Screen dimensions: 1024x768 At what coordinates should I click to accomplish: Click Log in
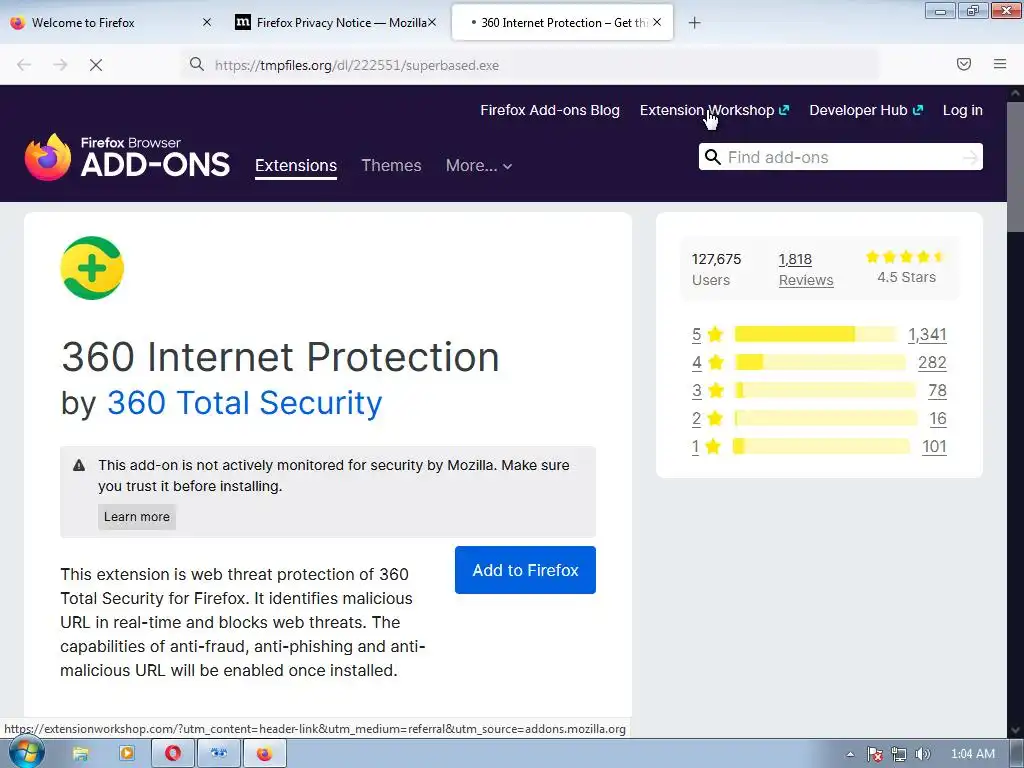963,110
